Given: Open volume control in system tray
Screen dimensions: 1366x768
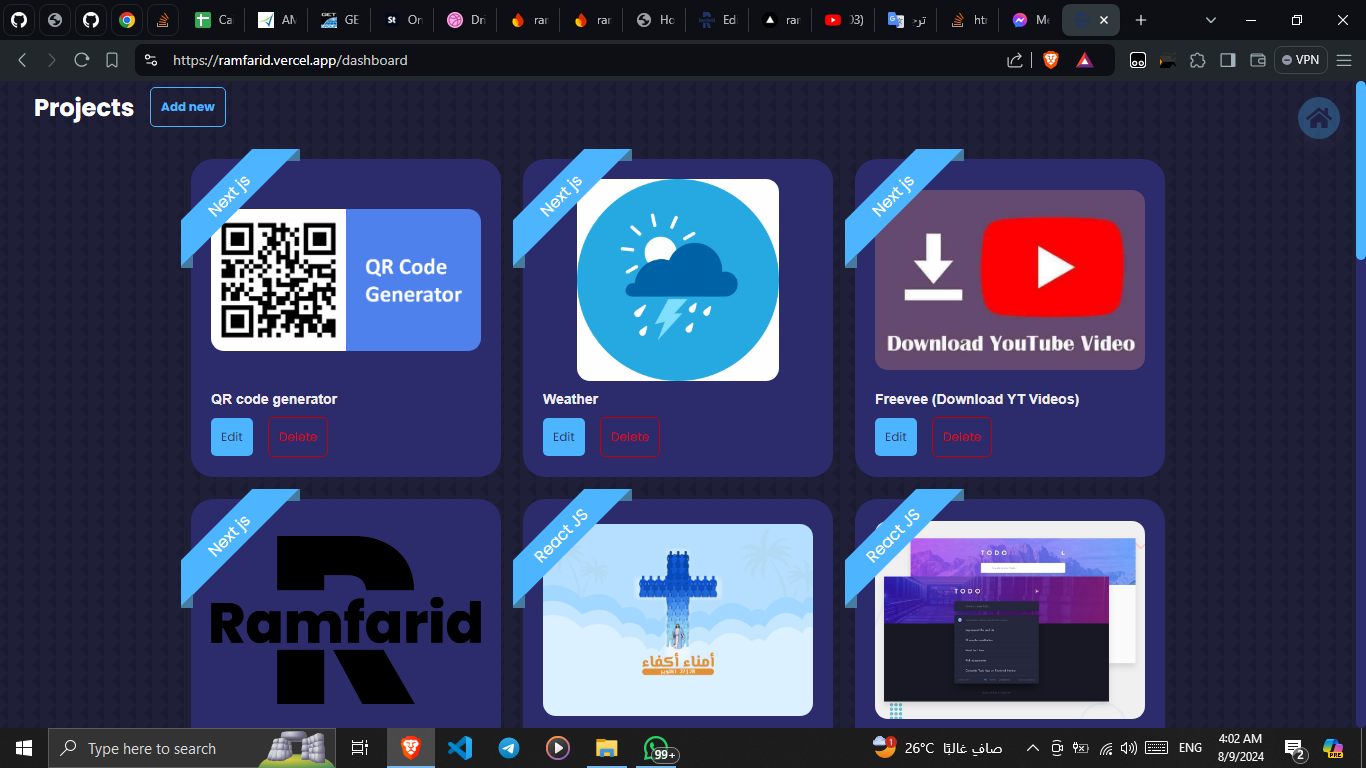Looking at the screenshot, I should point(1129,748).
